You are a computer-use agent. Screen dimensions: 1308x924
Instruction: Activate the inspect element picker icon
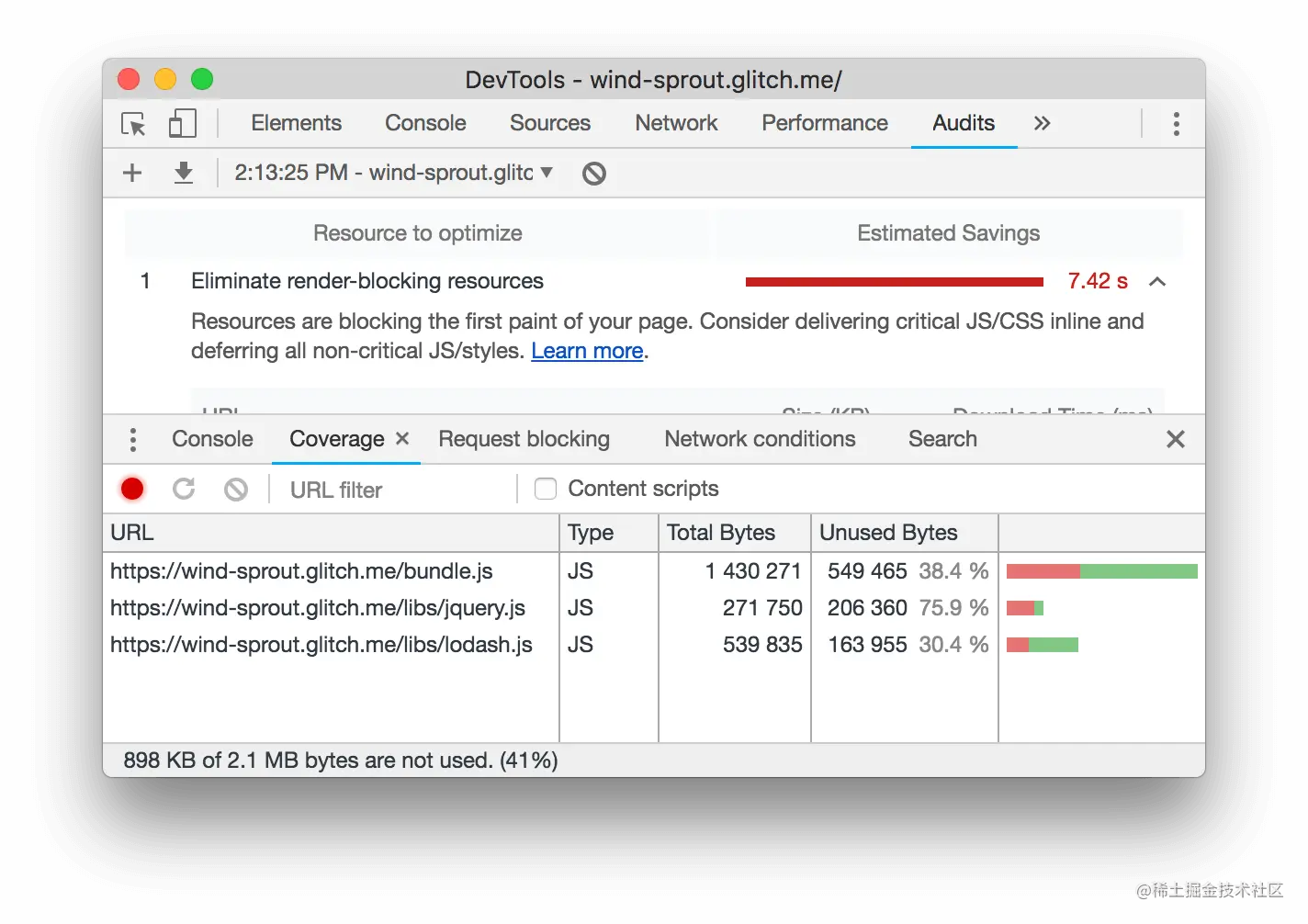133,124
